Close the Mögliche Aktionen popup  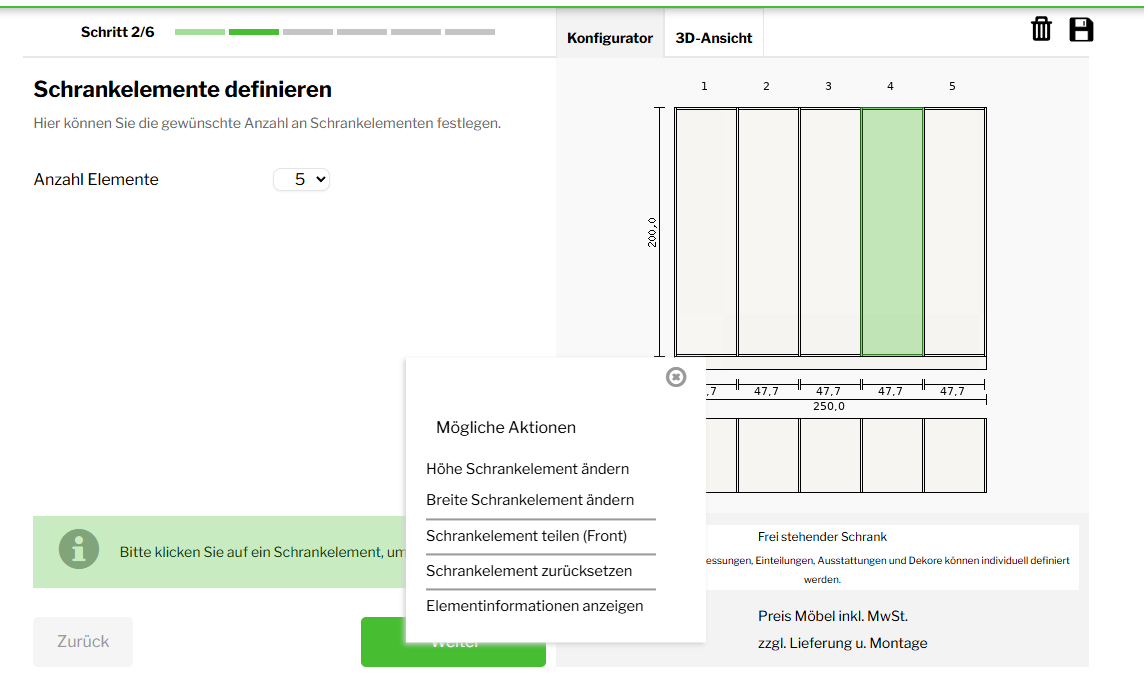676,377
